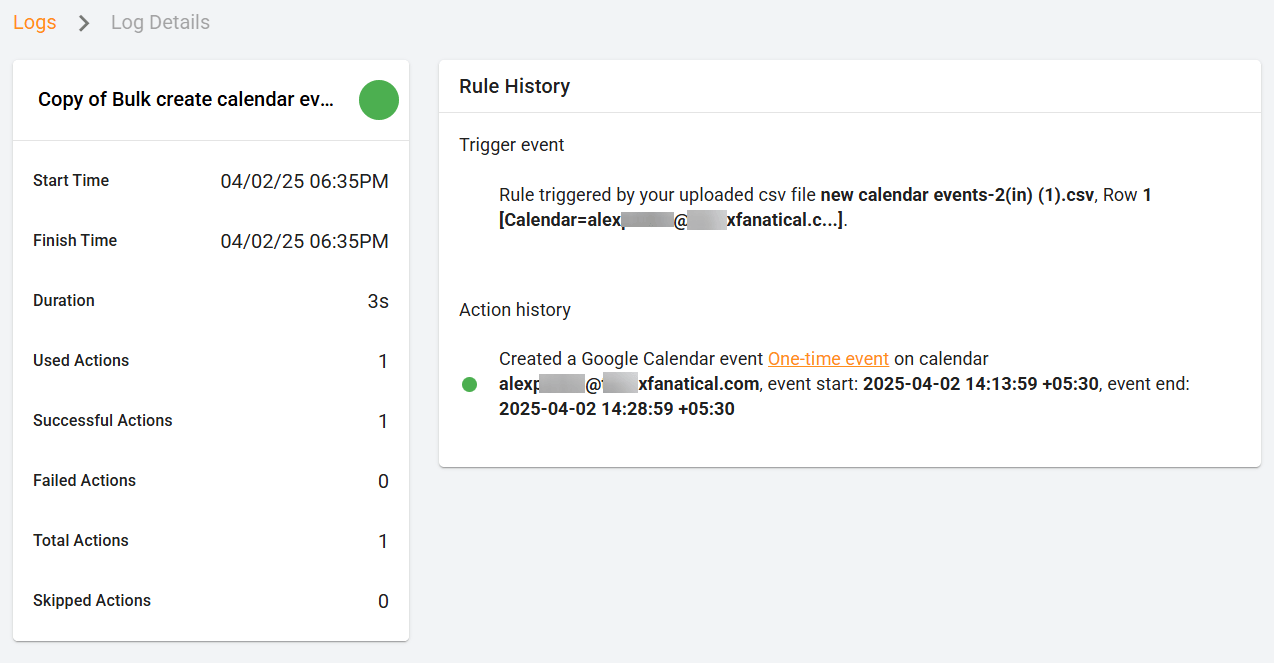Click the Start Time value 04/02/25 06:35PM
This screenshot has width=1274, height=663.
coord(304,181)
